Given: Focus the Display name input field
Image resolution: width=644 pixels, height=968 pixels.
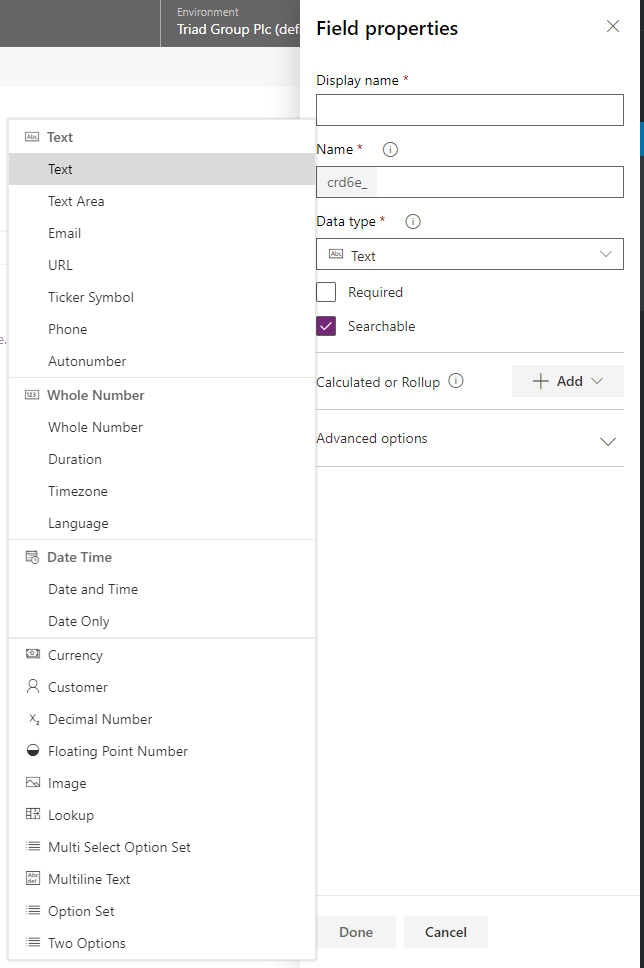Looking at the screenshot, I should [x=470, y=110].
